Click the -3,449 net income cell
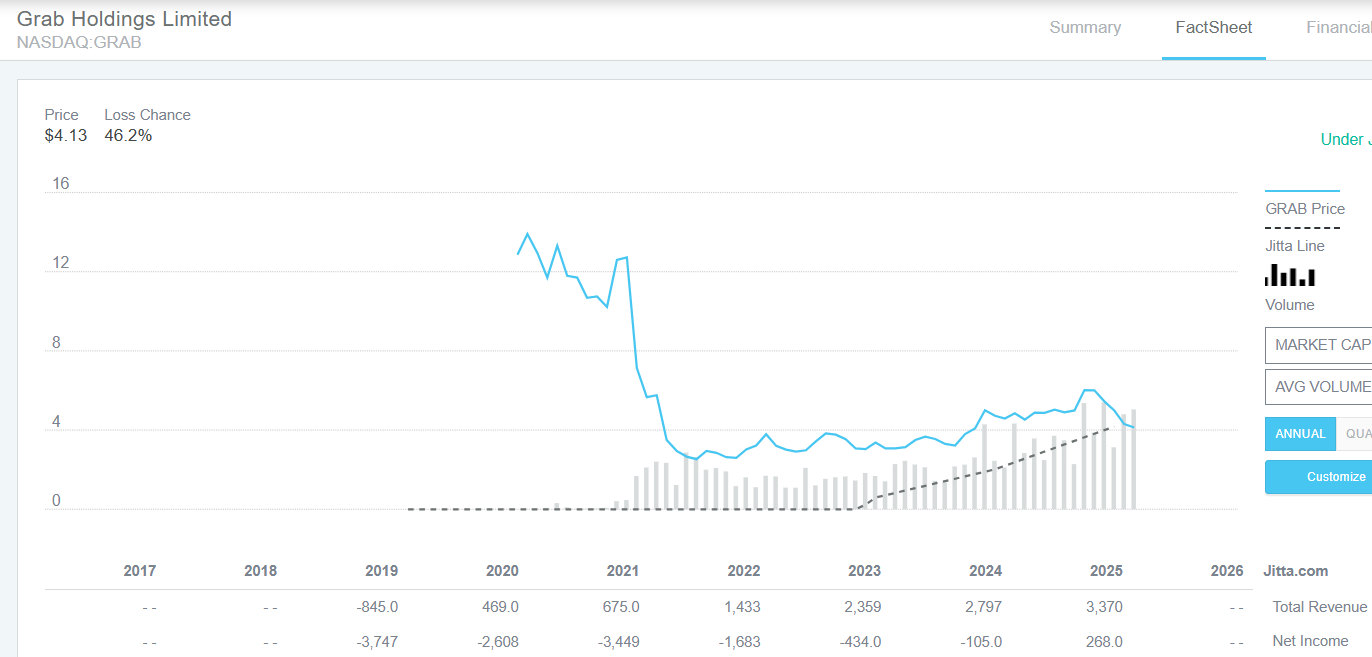This screenshot has height=657, width=1372. tap(621, 641)
